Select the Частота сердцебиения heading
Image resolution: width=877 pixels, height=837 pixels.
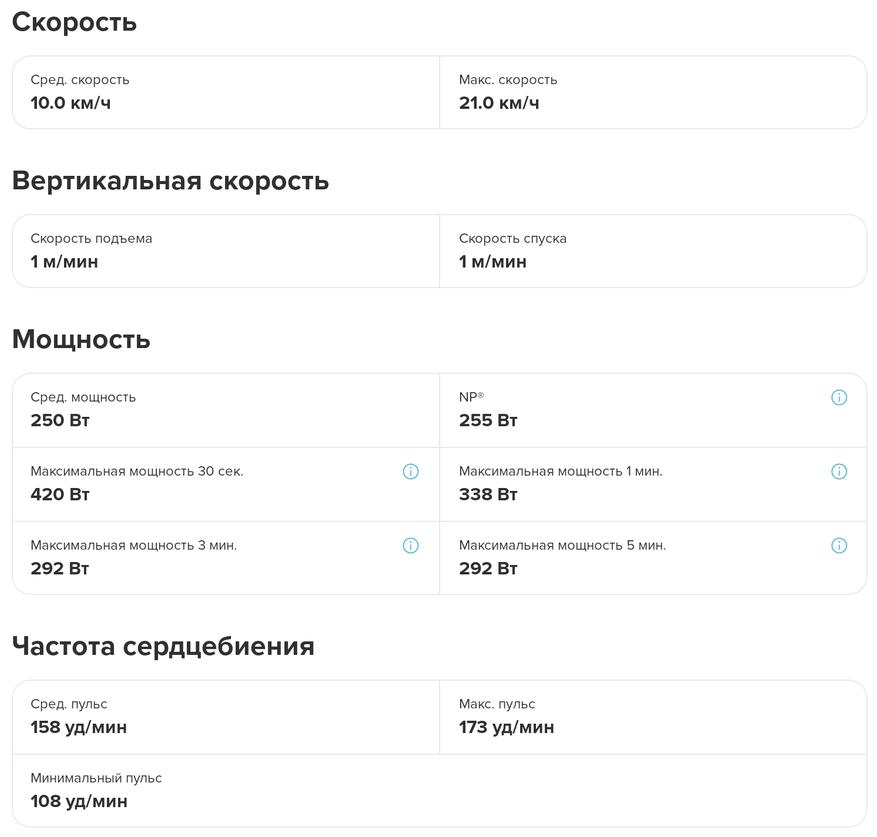[163, 646]
